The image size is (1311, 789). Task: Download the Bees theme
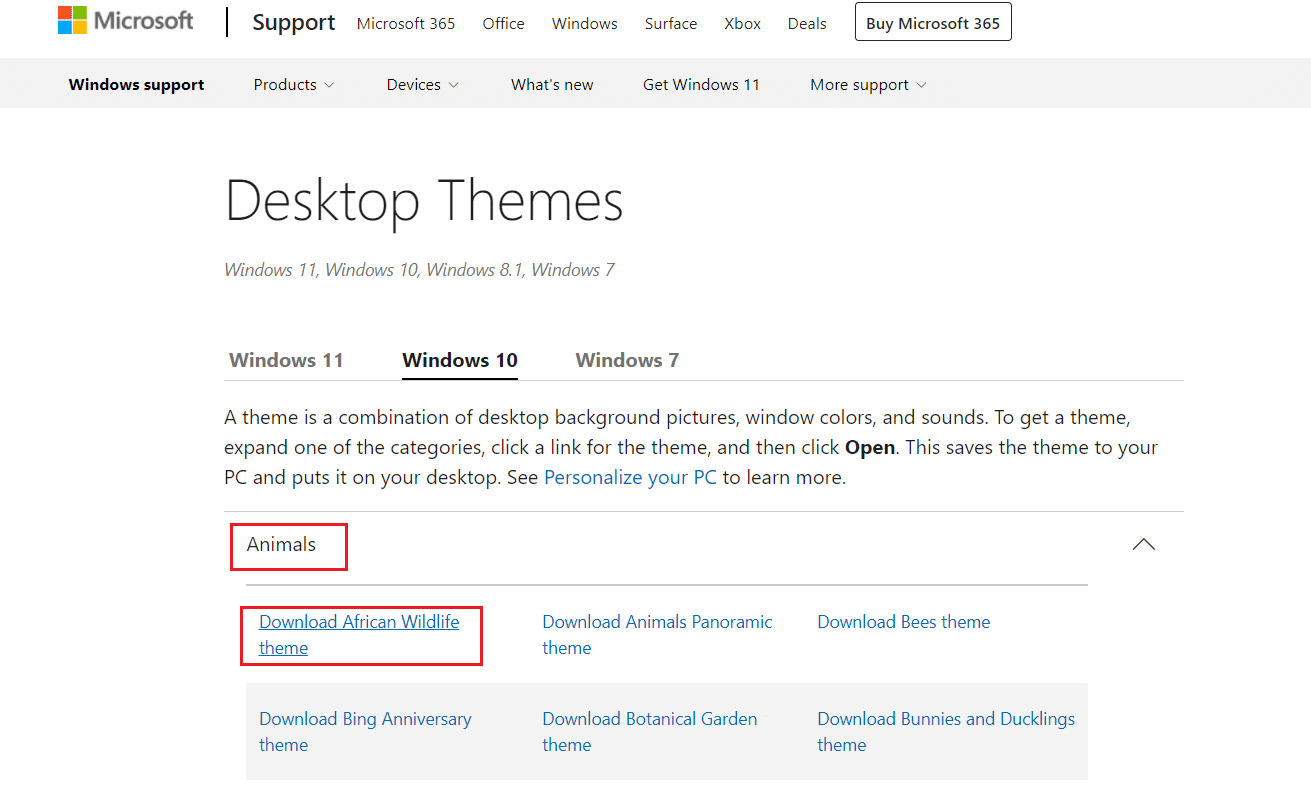pos(903,621)
